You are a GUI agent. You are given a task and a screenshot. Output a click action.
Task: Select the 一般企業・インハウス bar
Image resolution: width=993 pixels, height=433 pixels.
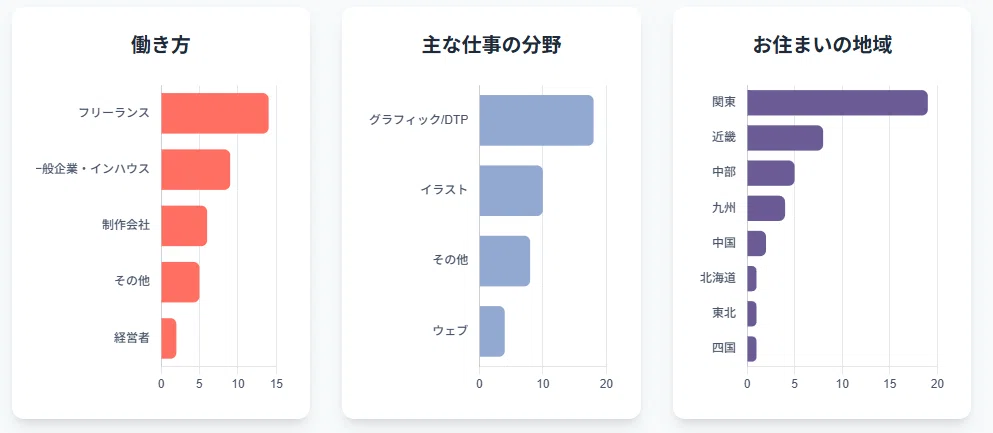point(196,170)
